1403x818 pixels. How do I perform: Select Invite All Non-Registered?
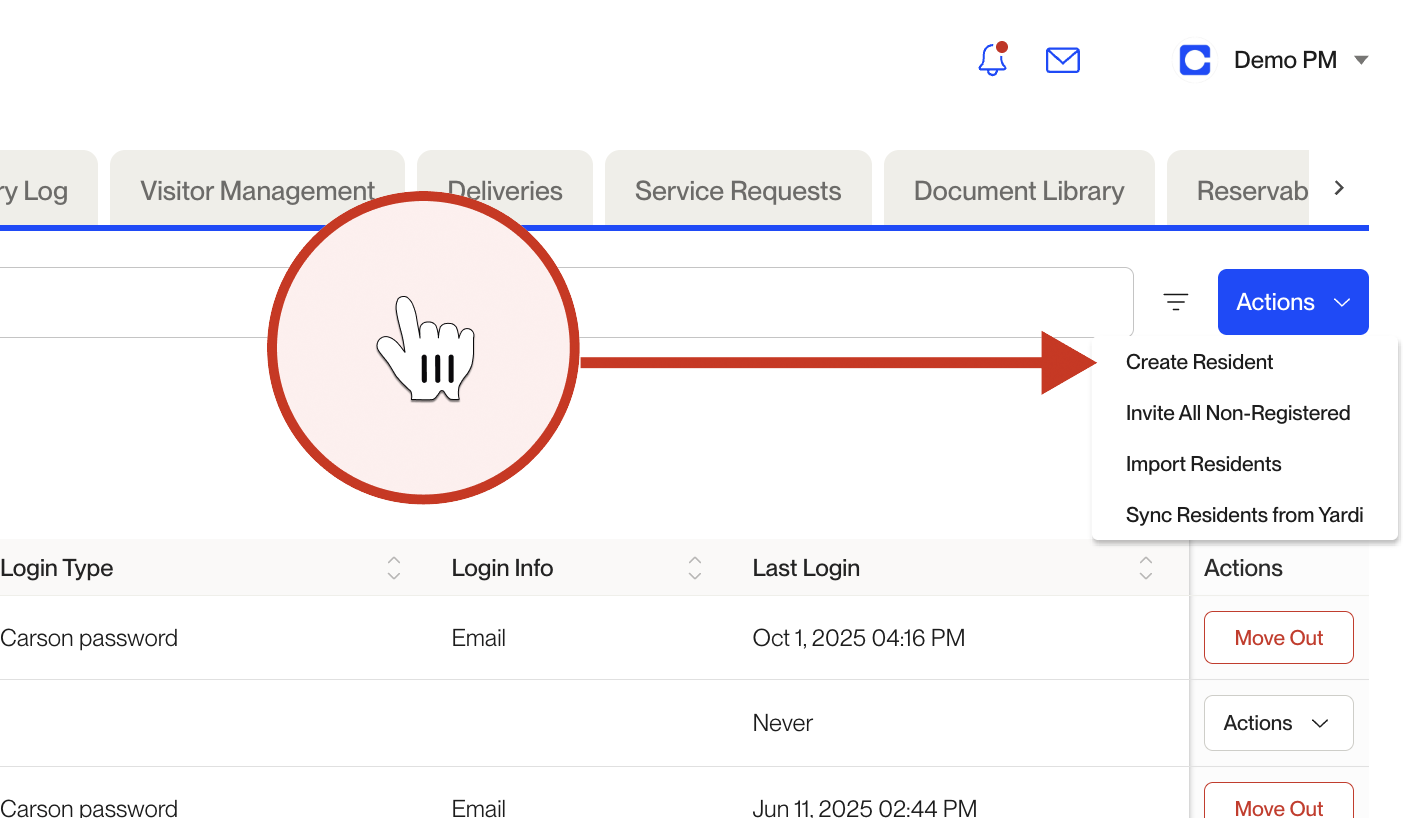click(1238, 413)
